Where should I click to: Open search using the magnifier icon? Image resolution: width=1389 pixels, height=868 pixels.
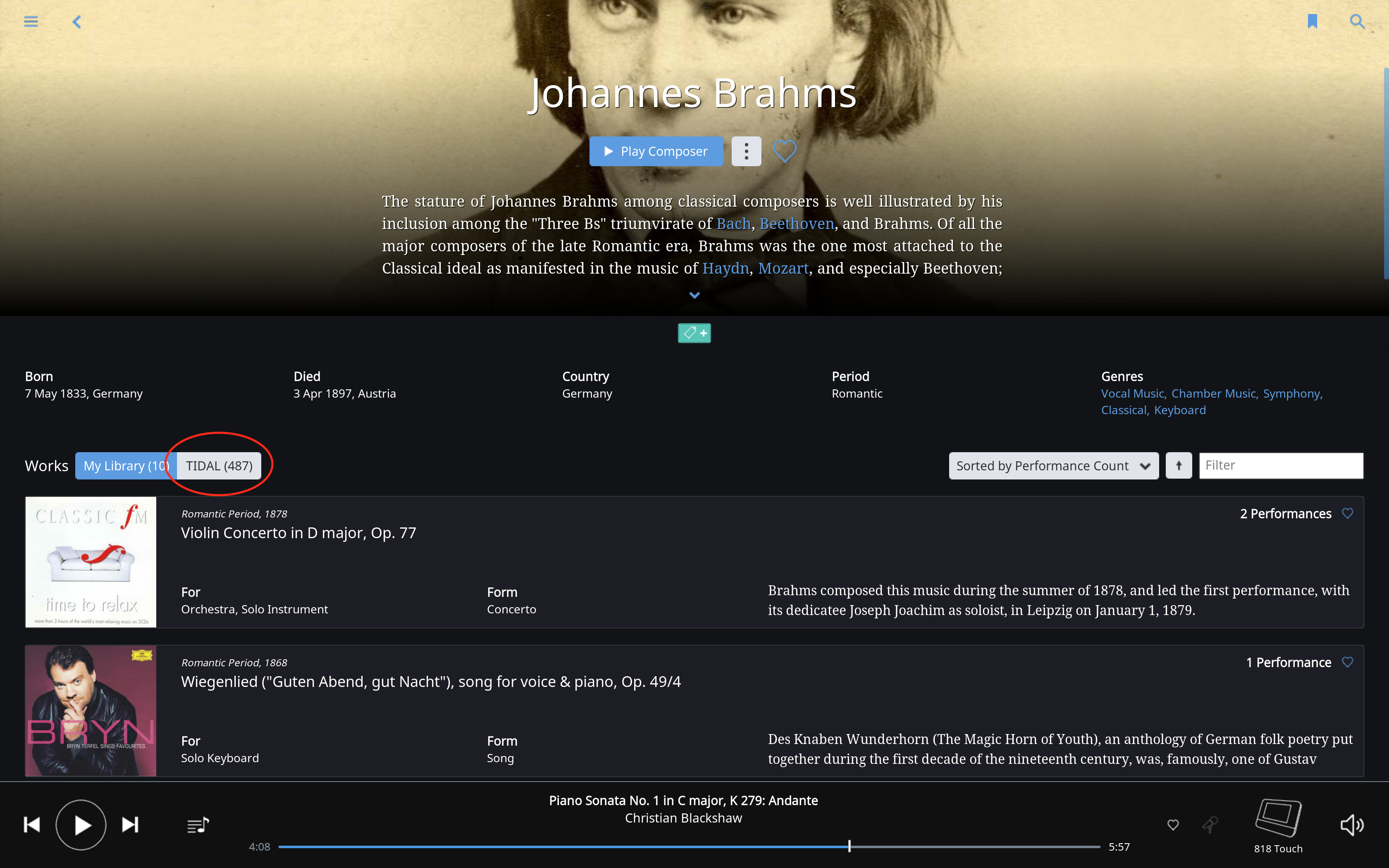coord(1357,21)
